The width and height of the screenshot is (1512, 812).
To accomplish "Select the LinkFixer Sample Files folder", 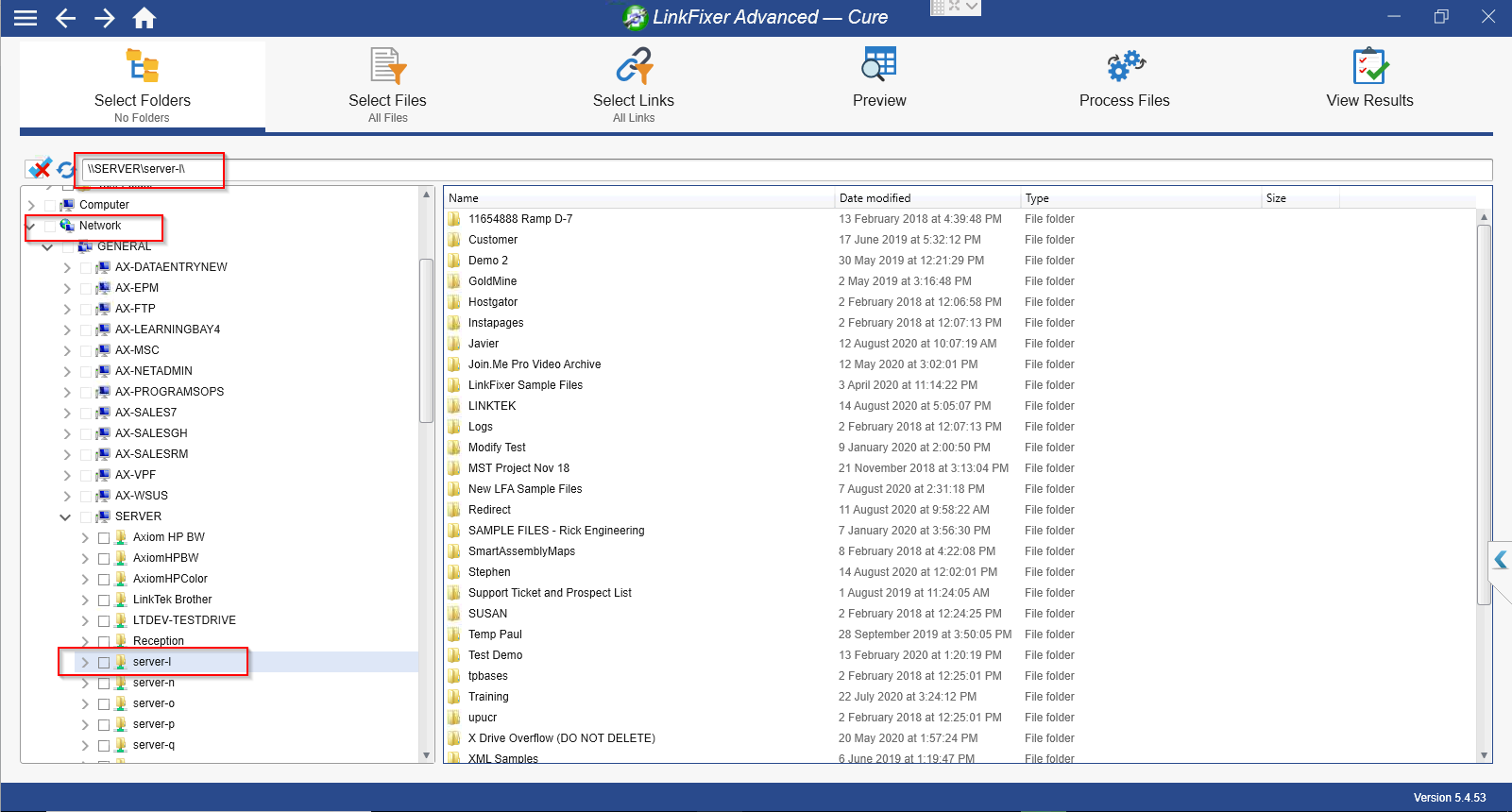I will (x=525, y=385).
